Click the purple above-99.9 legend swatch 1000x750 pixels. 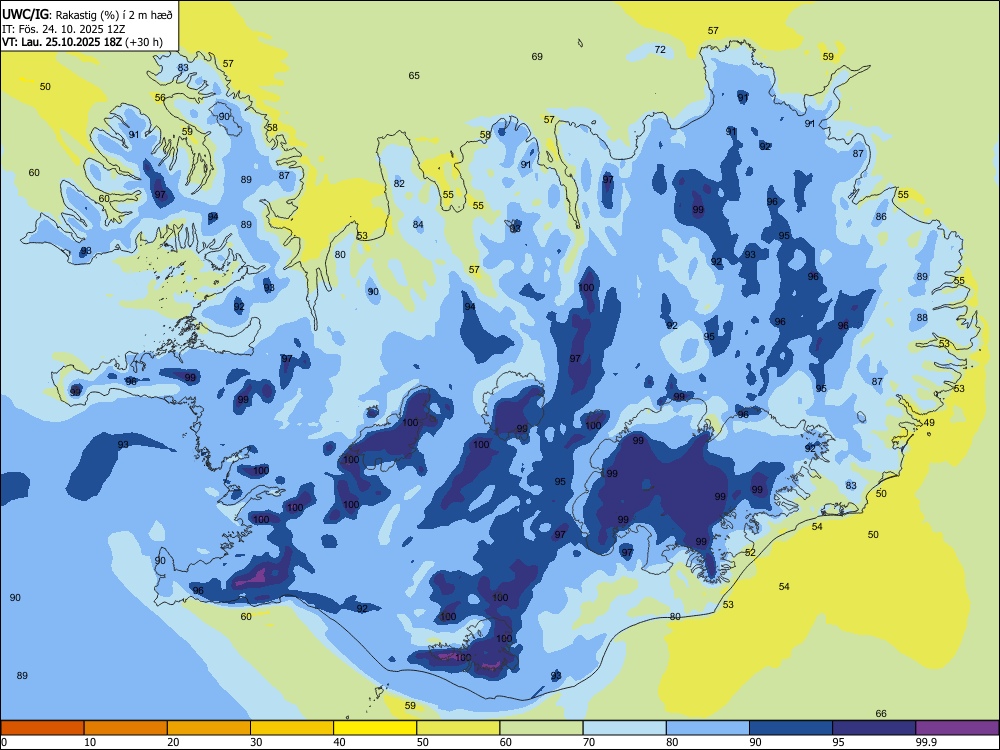click(957, 728)
